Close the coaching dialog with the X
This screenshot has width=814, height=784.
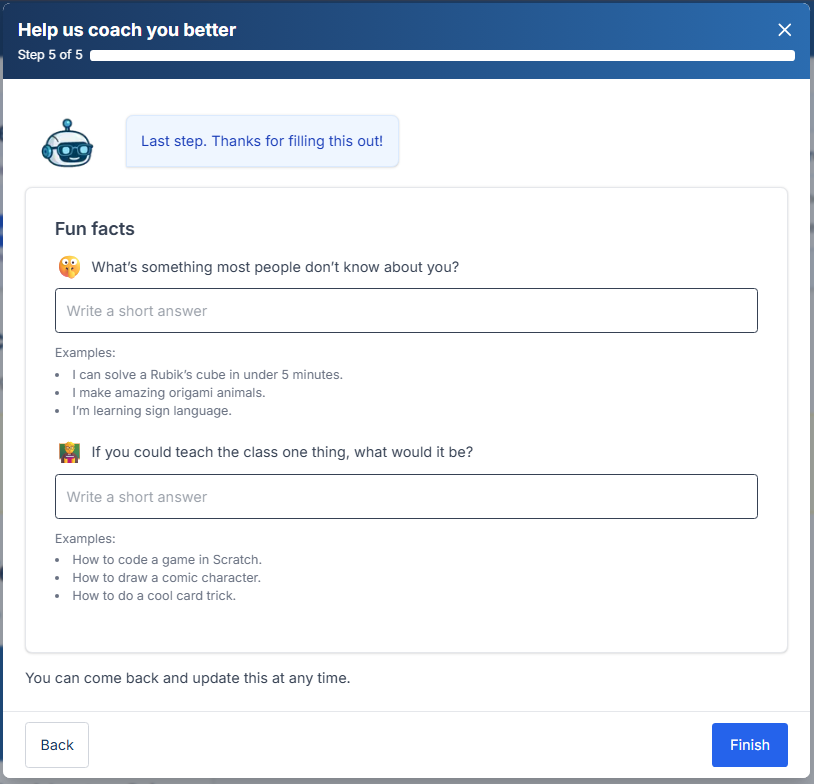(x=785, y=30)
